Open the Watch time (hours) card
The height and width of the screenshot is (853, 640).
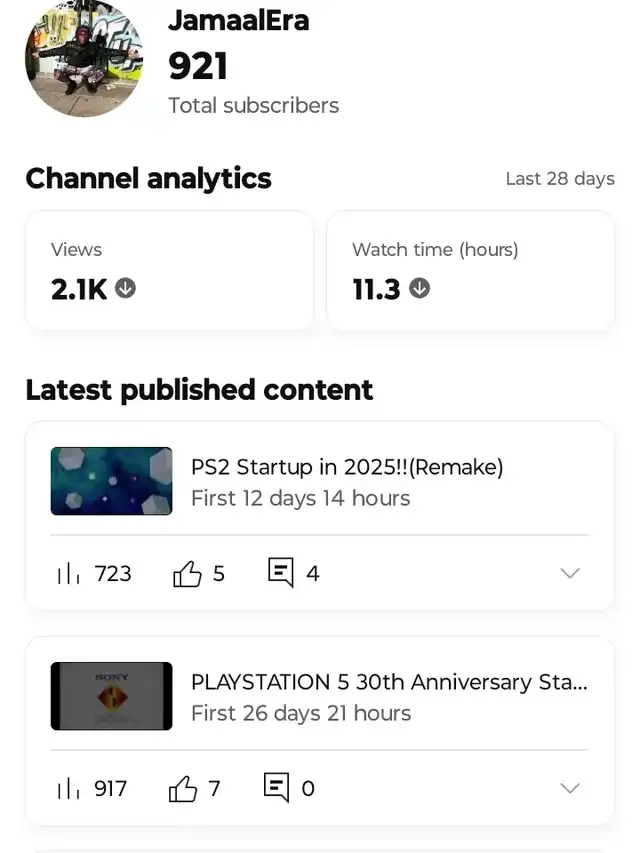(x=470, y=270)
